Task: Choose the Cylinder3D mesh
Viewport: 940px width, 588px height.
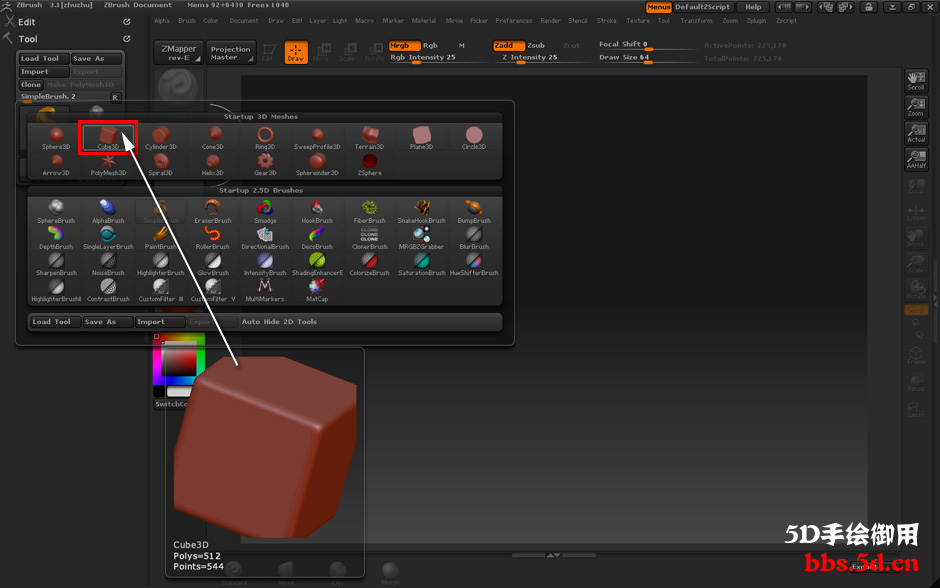Action: [x=161, y=138]
